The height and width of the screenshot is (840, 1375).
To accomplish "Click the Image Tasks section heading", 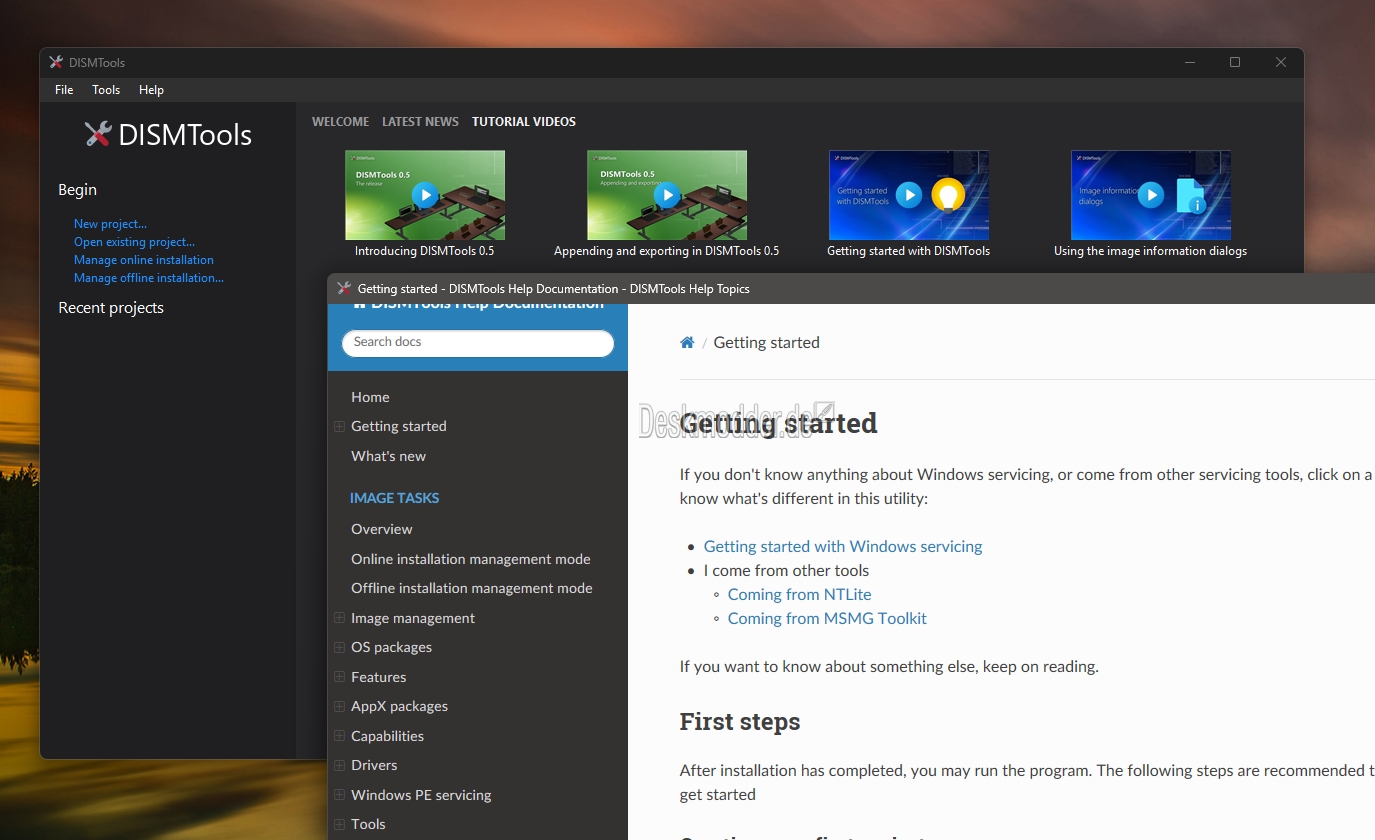I will click(x=394, y=498).
